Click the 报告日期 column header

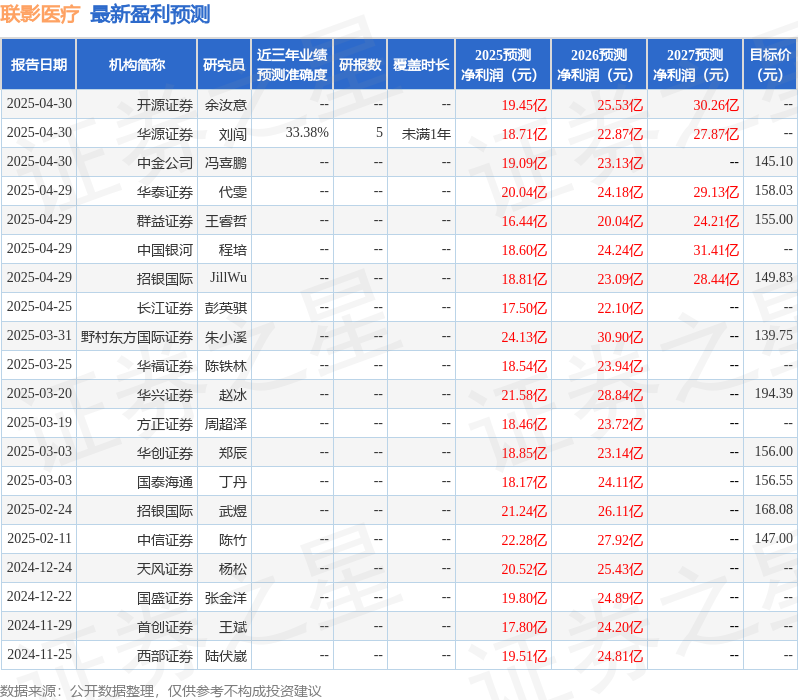(x=39, y=65)
